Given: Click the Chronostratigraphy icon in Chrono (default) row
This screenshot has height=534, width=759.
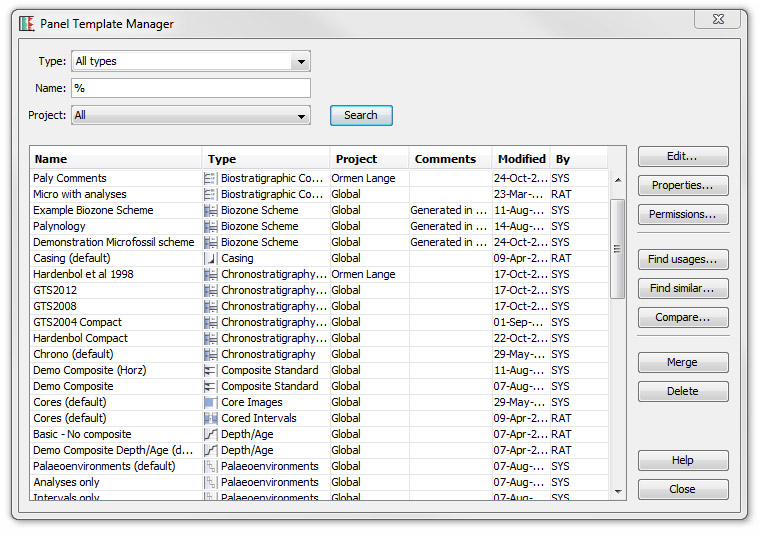Looking at the screenshot, I should [211, 354].
